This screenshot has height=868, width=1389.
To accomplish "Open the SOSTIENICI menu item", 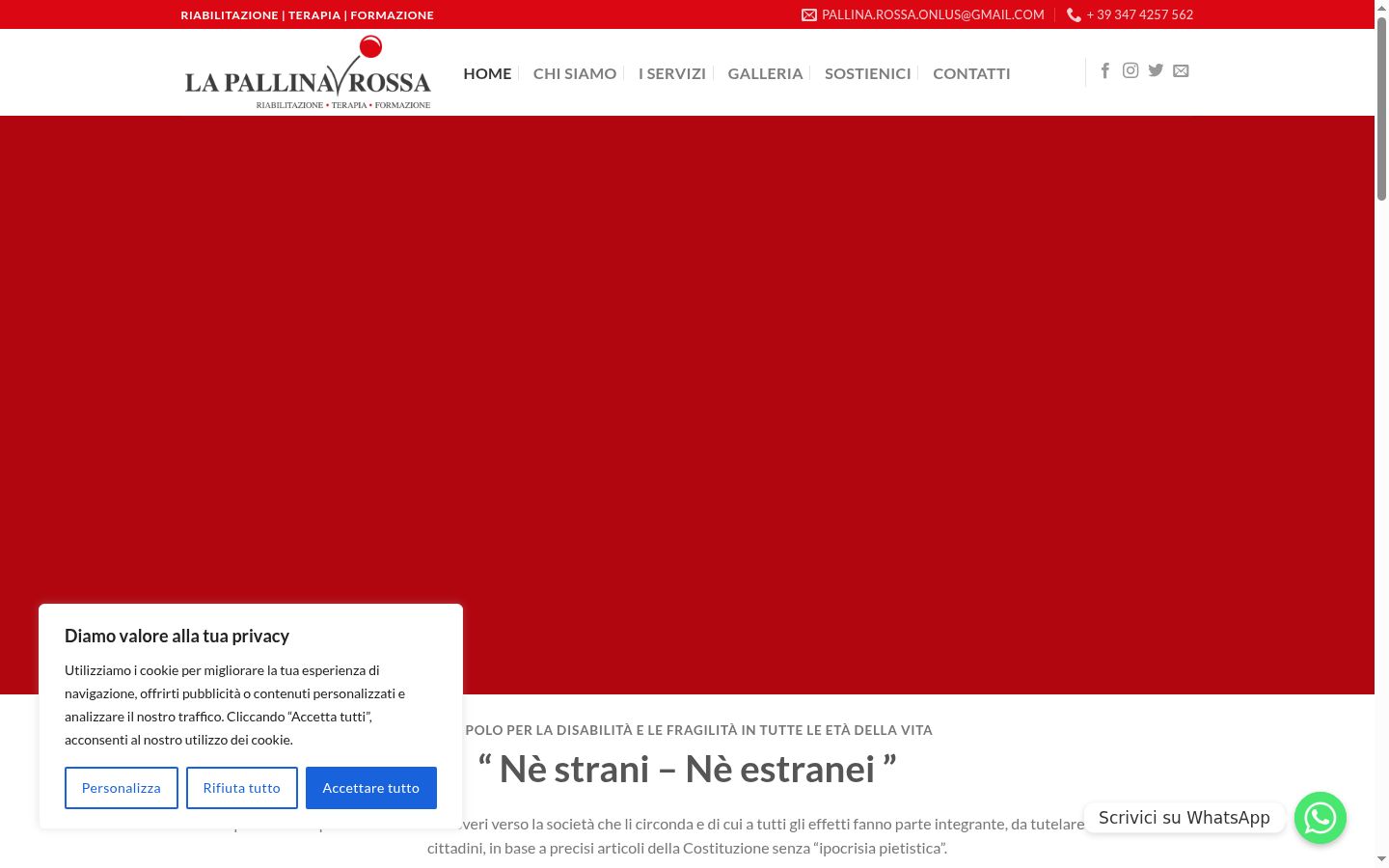I will tap(868, 73).
